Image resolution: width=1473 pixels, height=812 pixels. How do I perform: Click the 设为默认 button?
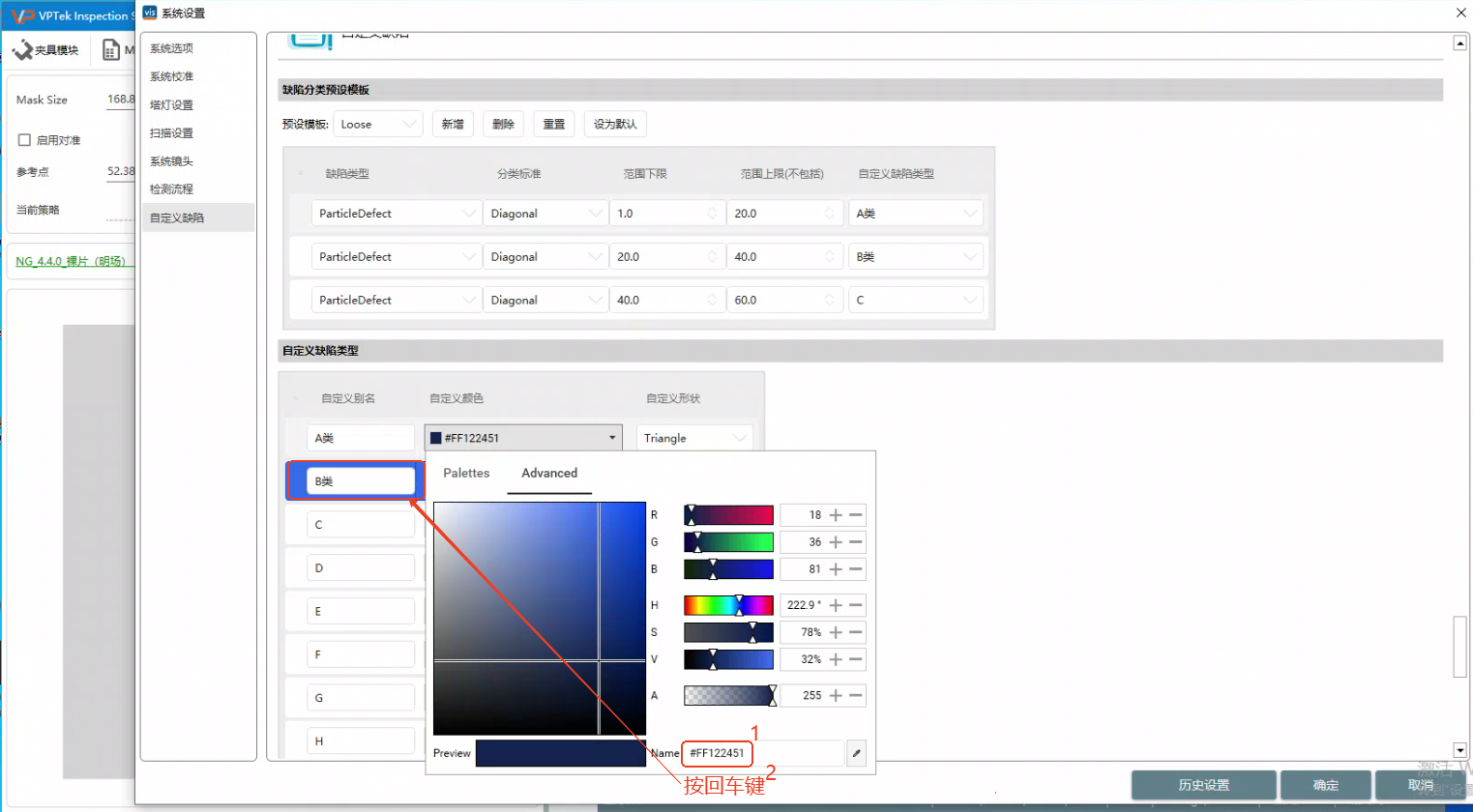615,124
